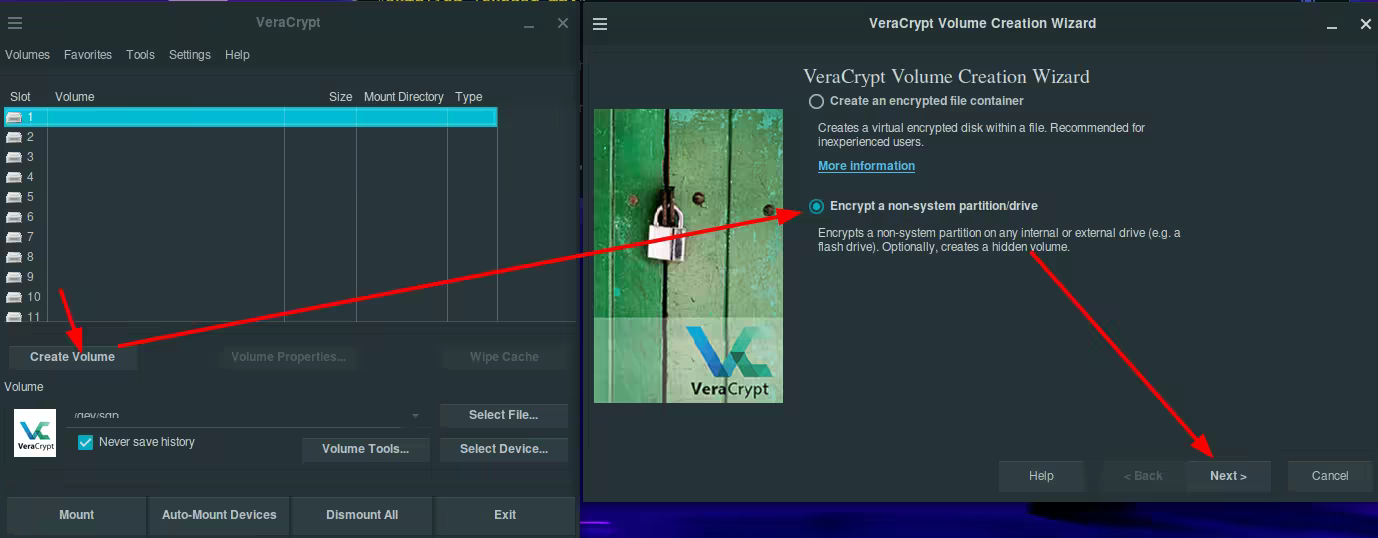Screen dimensions: 1378x538
Task: Open the More information link
Action: click(866, 166)
